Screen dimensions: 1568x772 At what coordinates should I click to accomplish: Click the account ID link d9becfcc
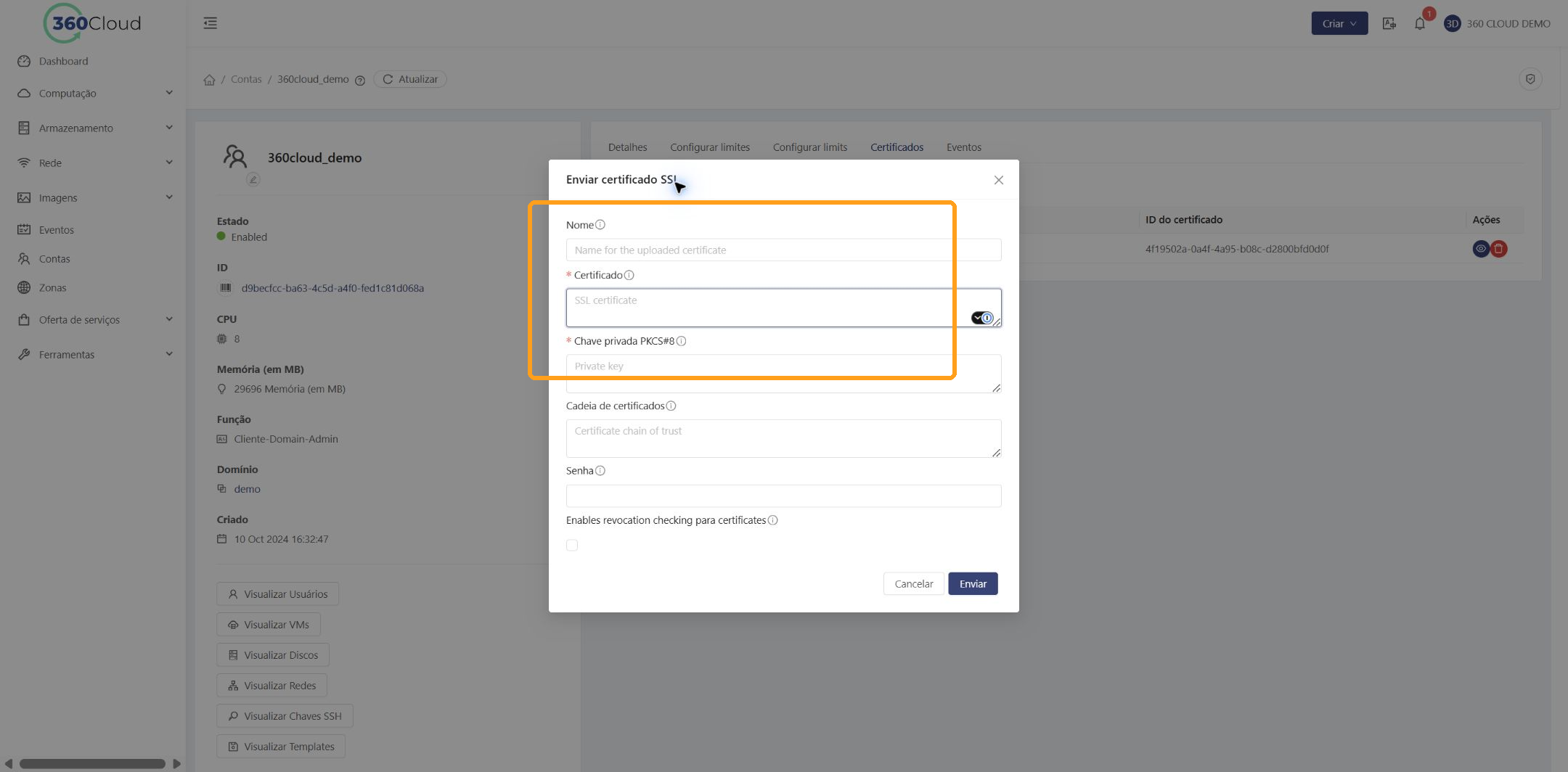click(x=332, y=288)
